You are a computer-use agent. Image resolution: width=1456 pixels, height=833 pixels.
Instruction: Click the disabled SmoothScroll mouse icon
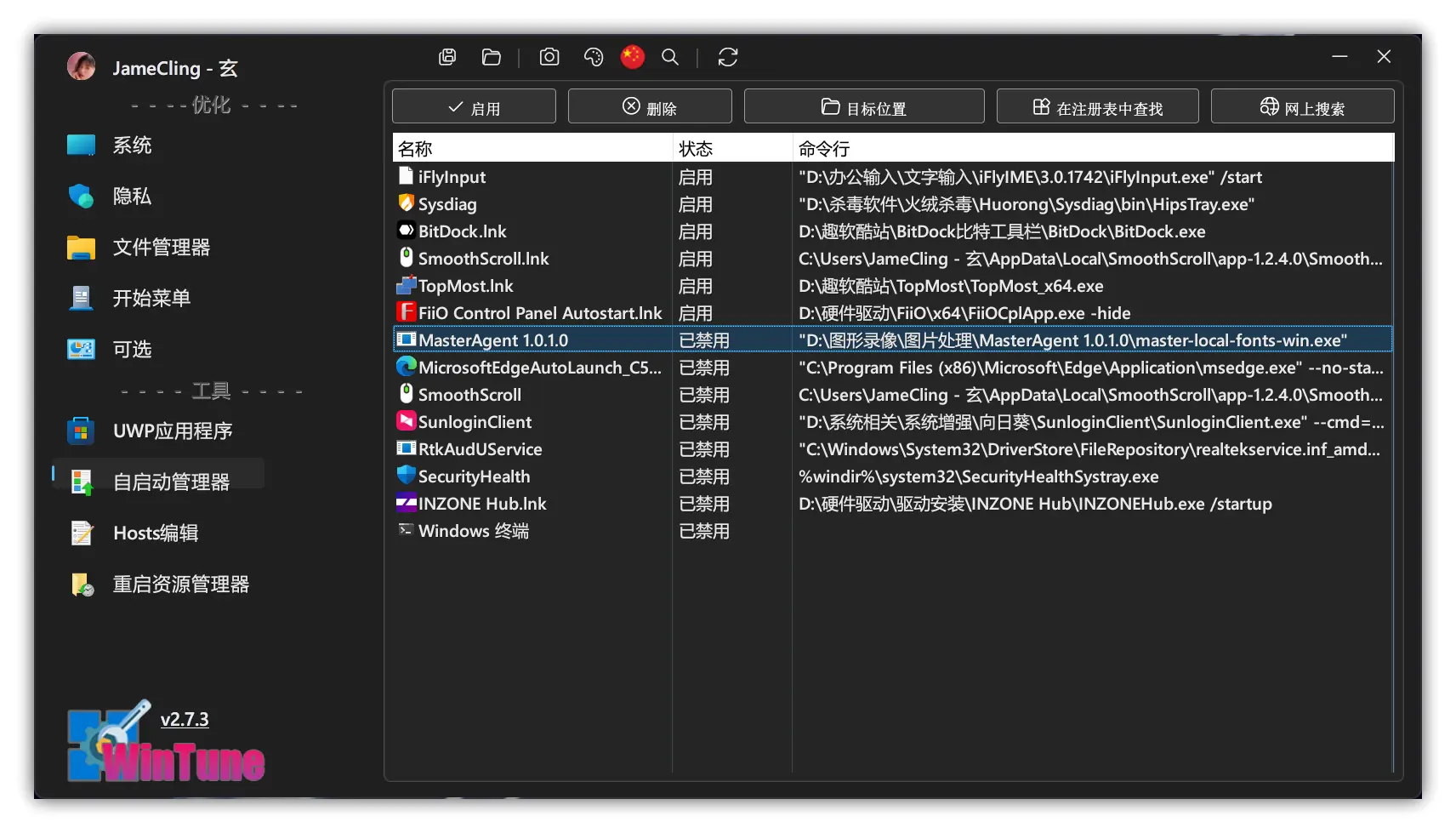407,393
